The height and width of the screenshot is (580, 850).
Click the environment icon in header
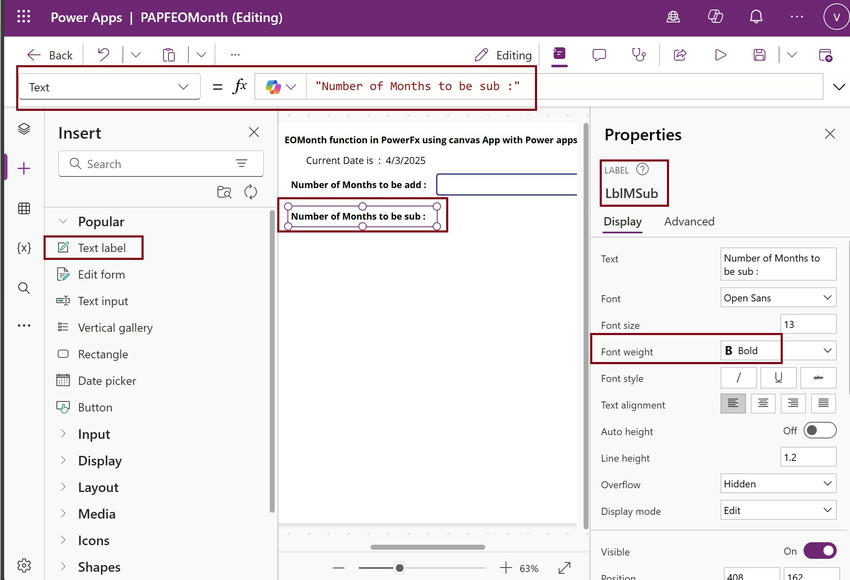[673, 17]
